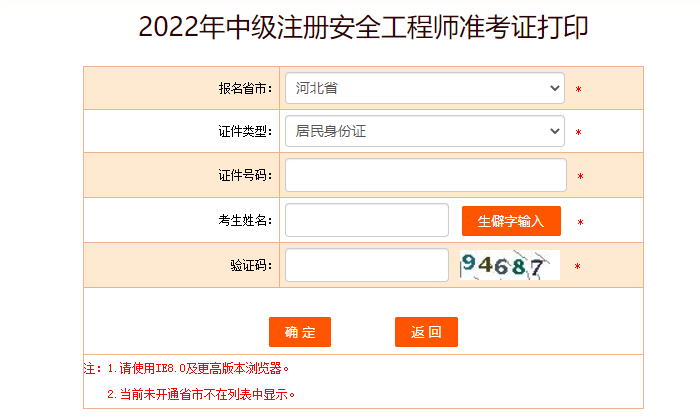700x420 pixels.
Task: Click the red asterisk next to 生僻字输入
Action: pos(580,222)
